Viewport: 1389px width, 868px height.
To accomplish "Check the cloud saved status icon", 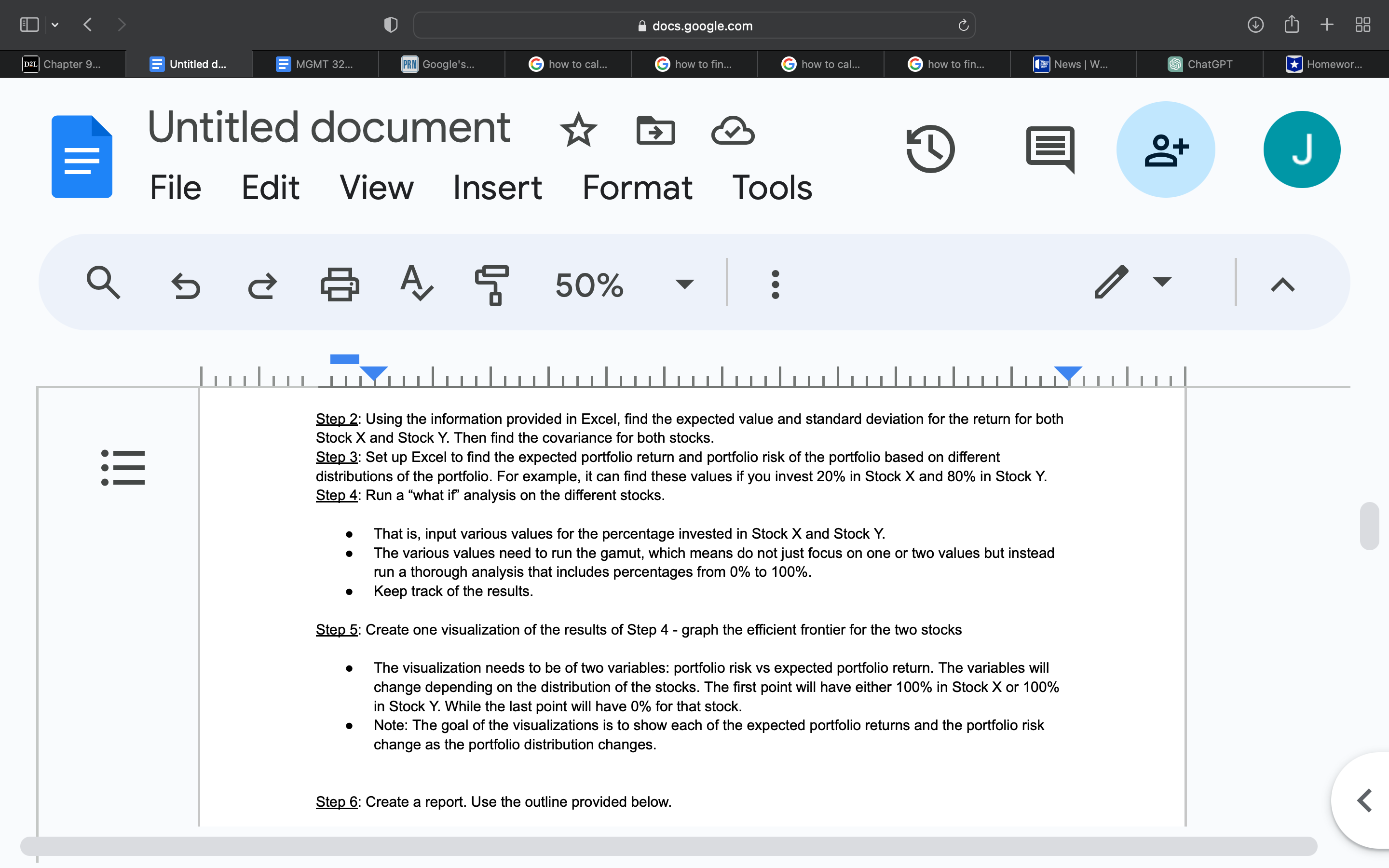I will [x=733, y=130].
